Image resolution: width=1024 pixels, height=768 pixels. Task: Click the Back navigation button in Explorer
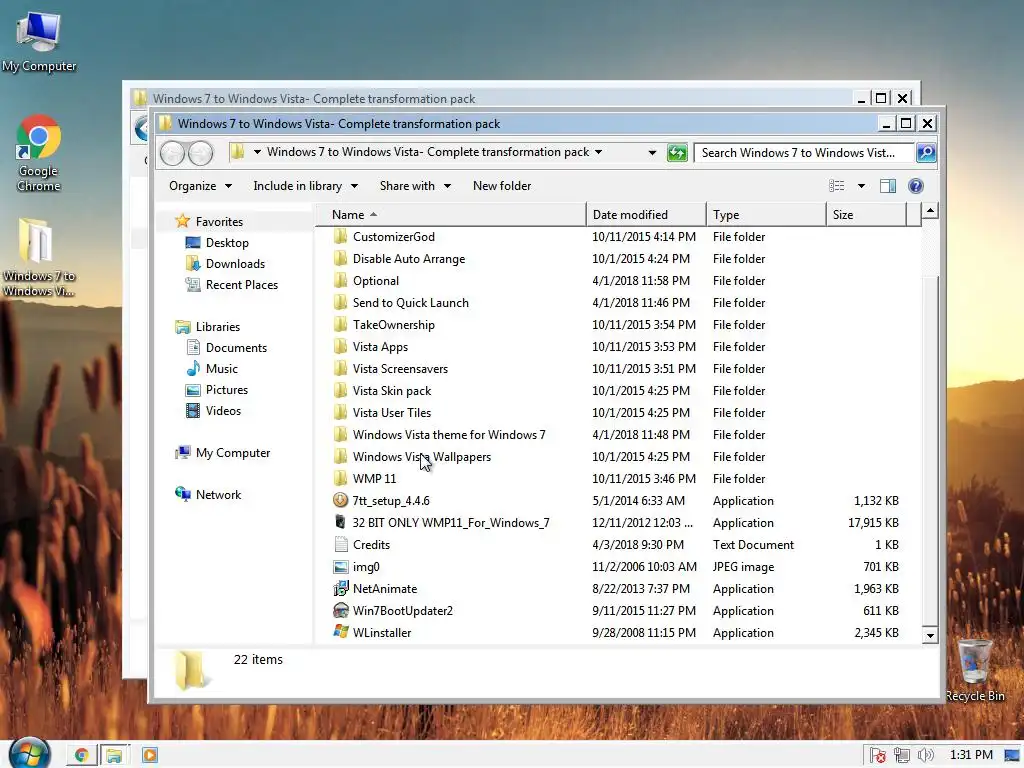172,153
